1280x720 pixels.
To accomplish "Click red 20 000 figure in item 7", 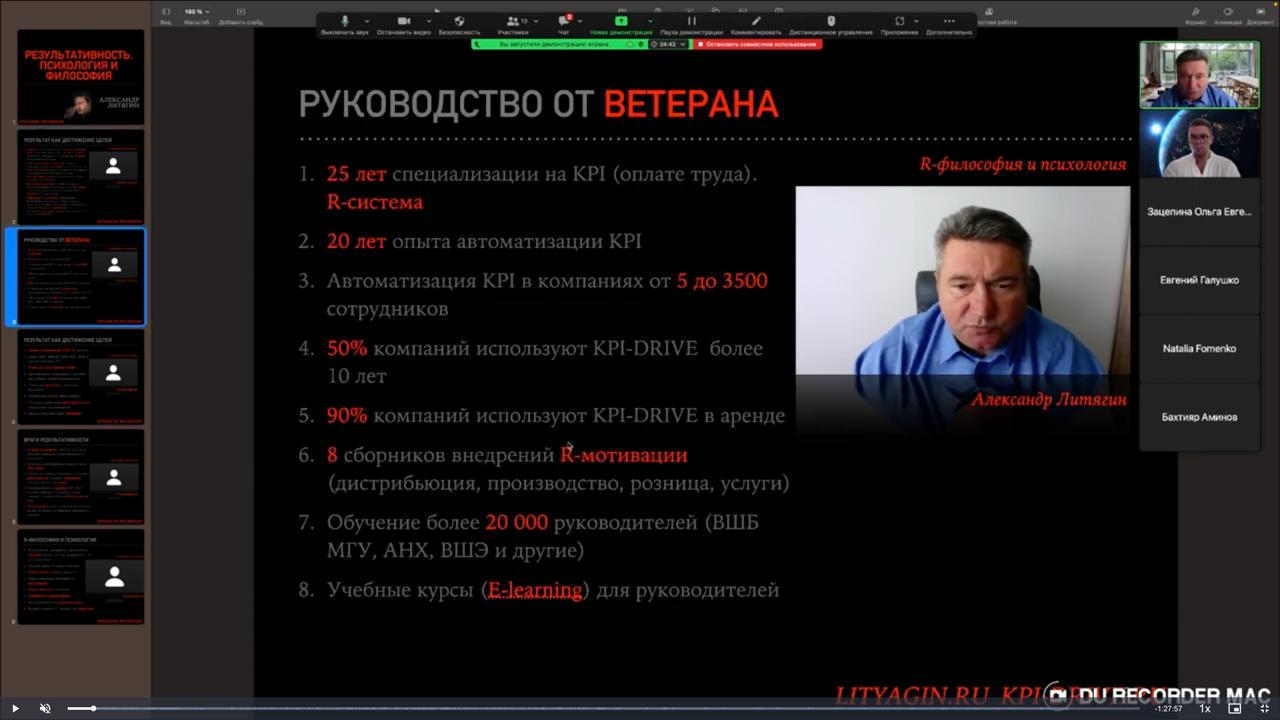I will pyautogui.click(x=517, y=523).
